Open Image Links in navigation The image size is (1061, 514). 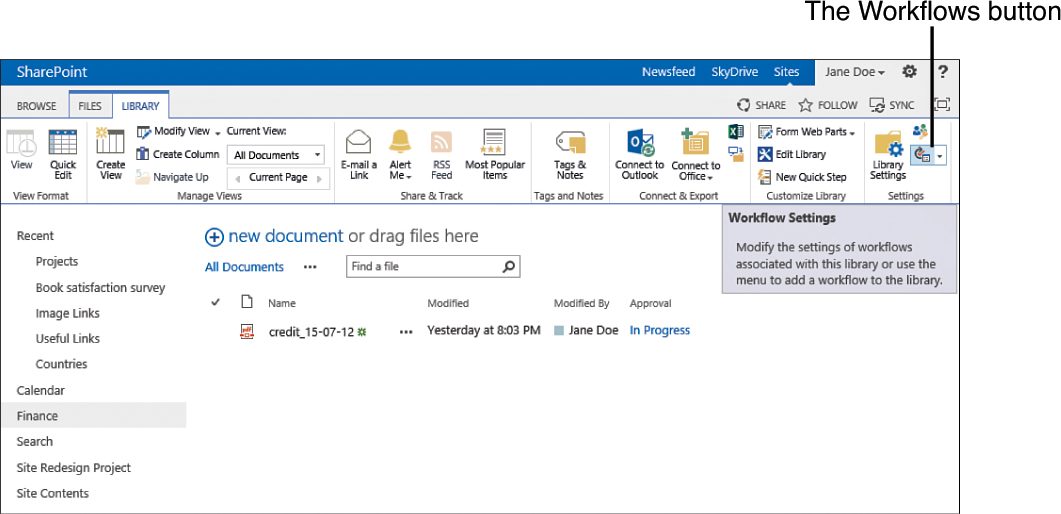[68, 313]
